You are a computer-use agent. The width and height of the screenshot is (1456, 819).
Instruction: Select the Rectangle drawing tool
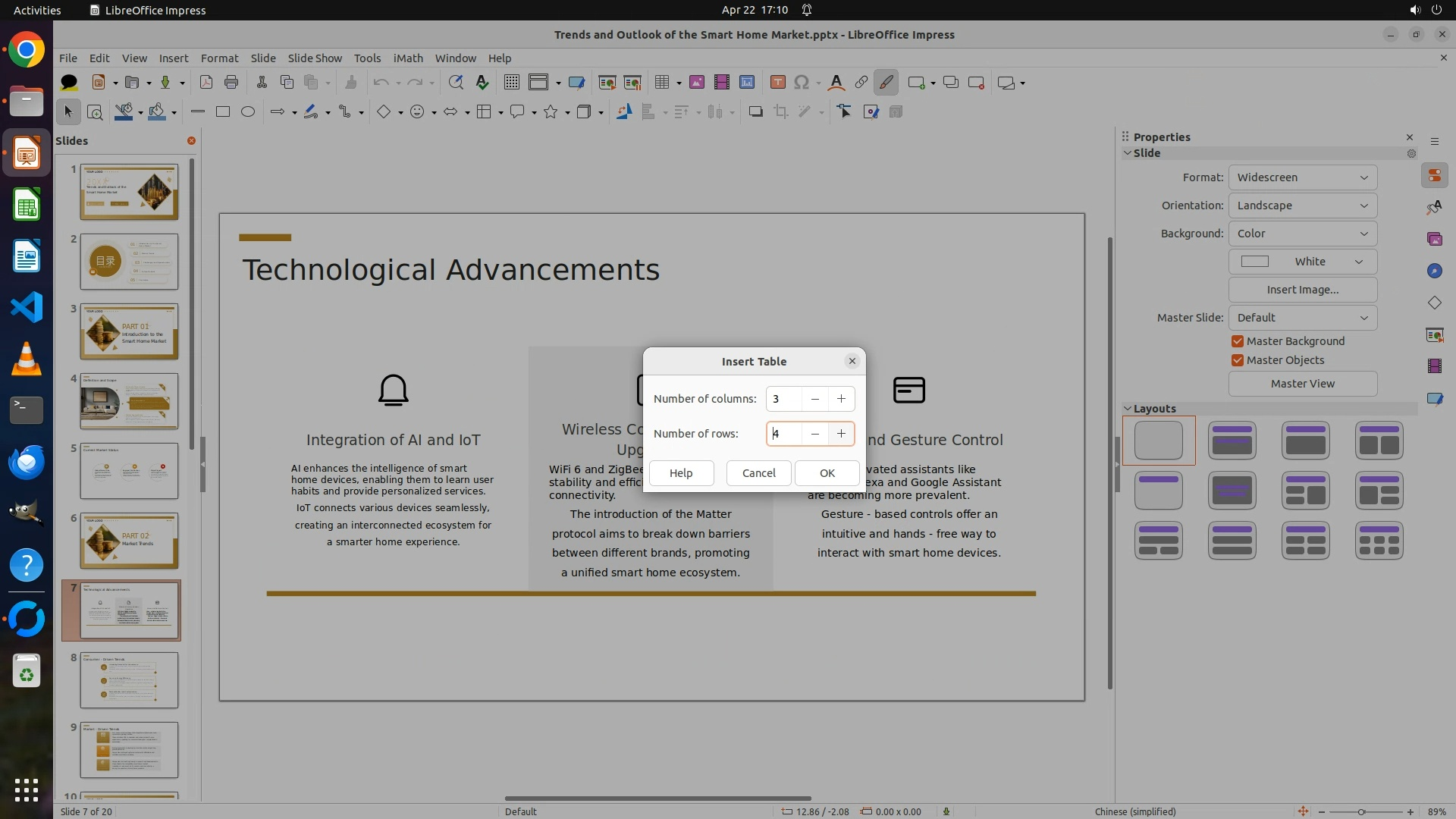pos(223,112)
